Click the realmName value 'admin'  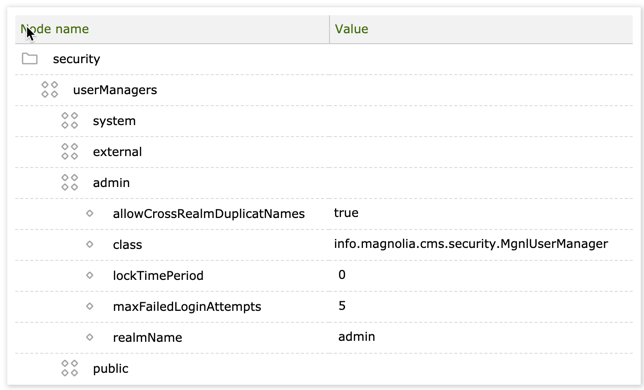click(356, 337)
